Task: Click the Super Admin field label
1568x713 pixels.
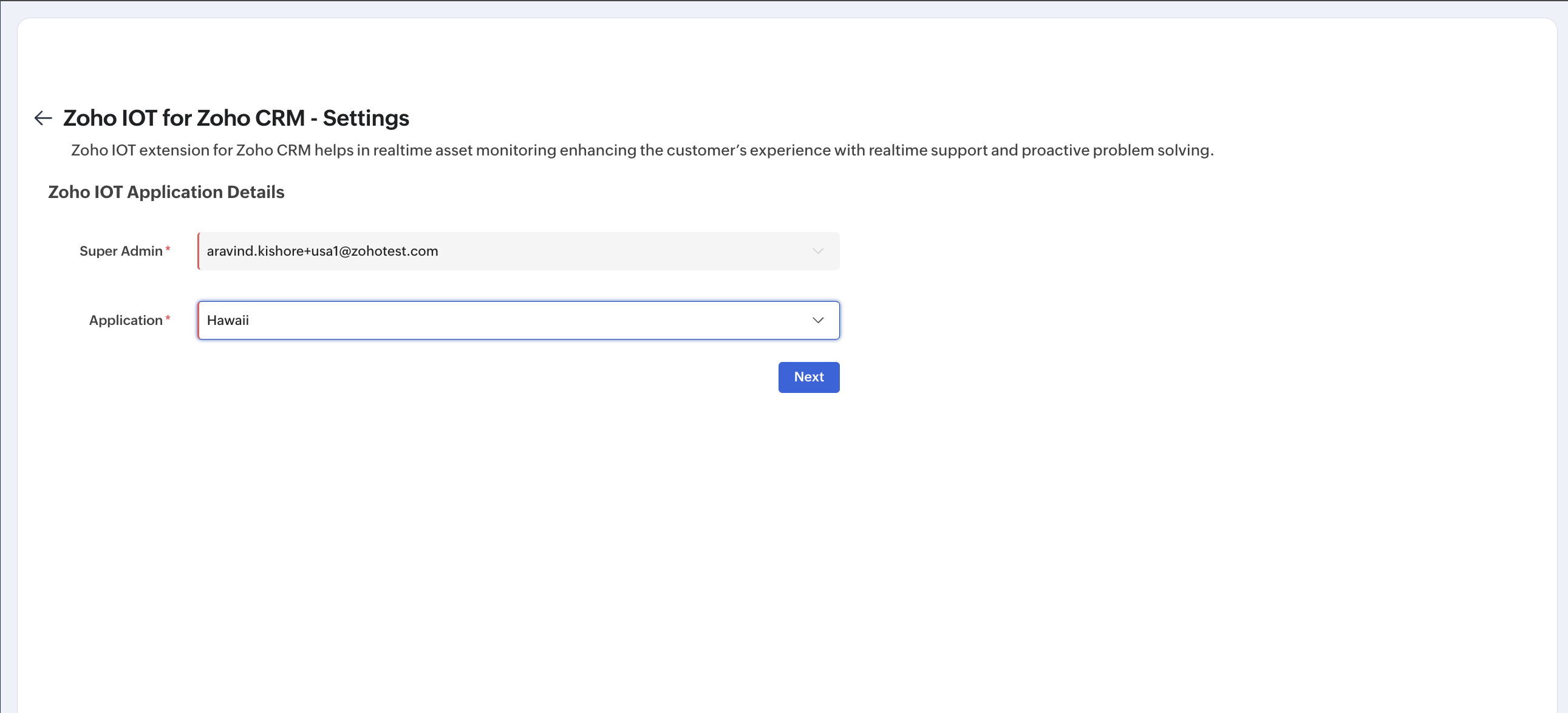Action: tap(120, 251)
